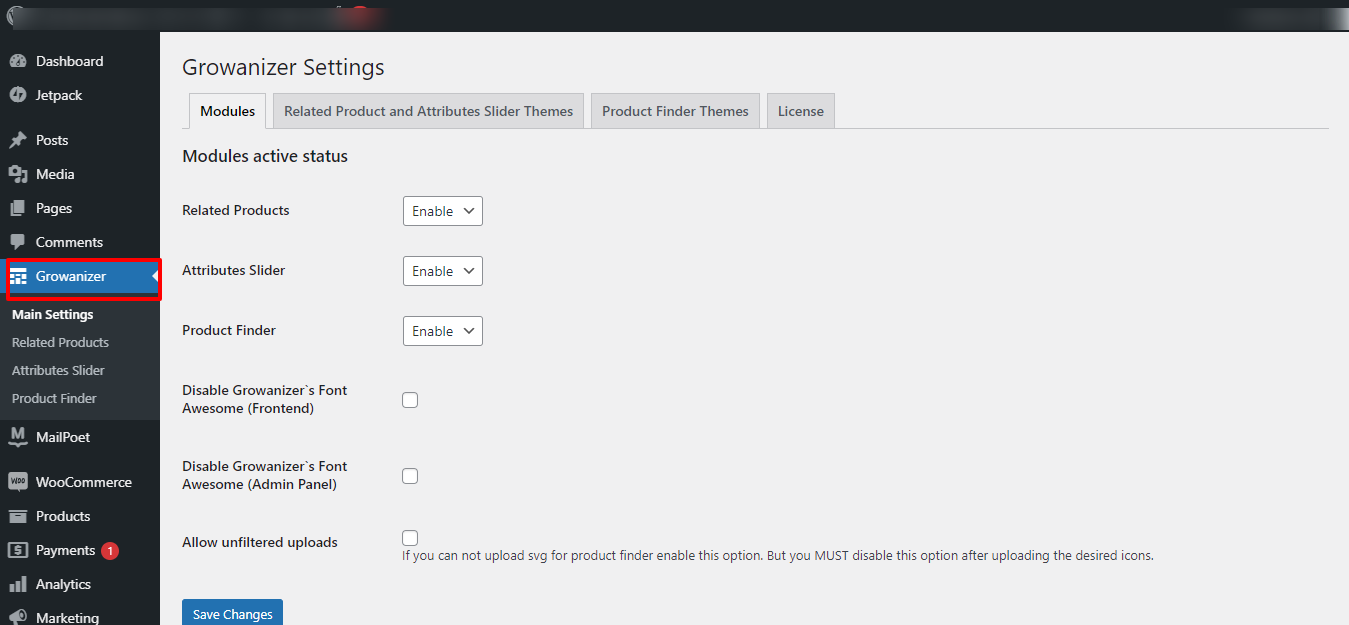The image size is (1349, 625).
Task: Select the Analytics bar-chart icon
Action: coord(20,583)
